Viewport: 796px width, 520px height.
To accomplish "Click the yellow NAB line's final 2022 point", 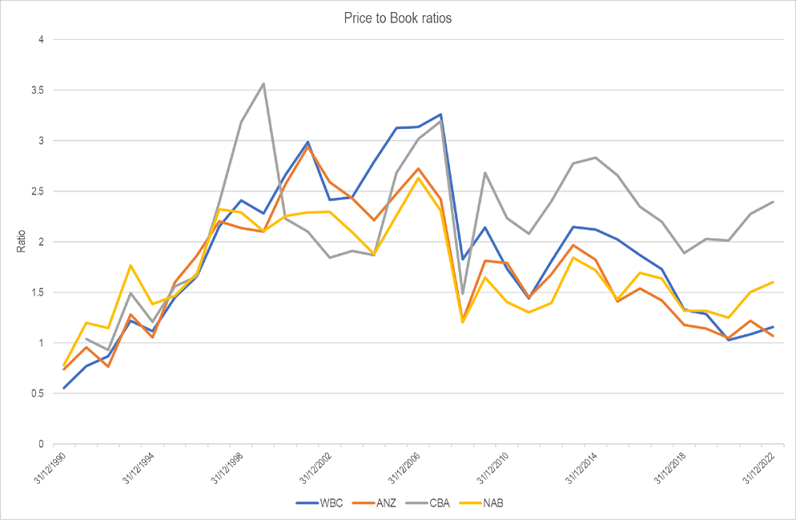I will tap(773, 282).
